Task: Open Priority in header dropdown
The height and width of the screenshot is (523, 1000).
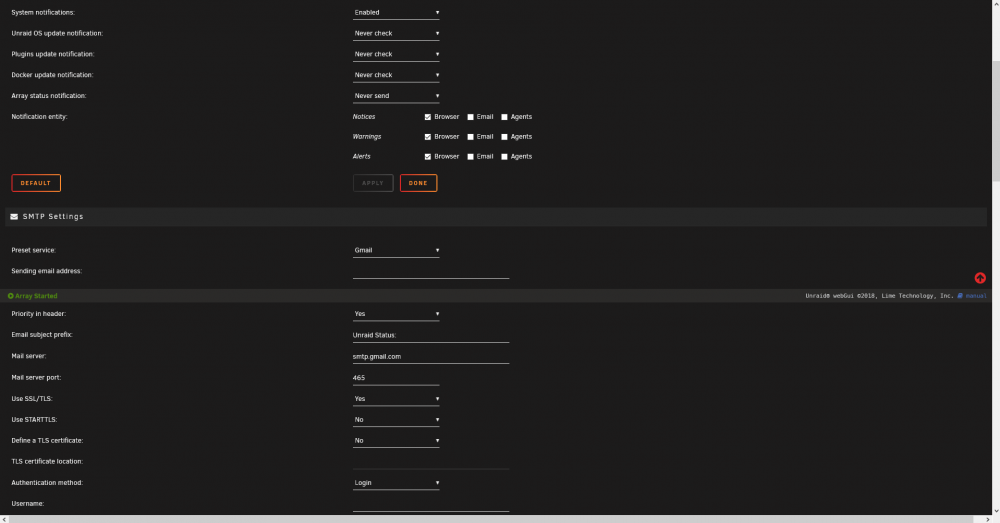Action: click(396, 314)
